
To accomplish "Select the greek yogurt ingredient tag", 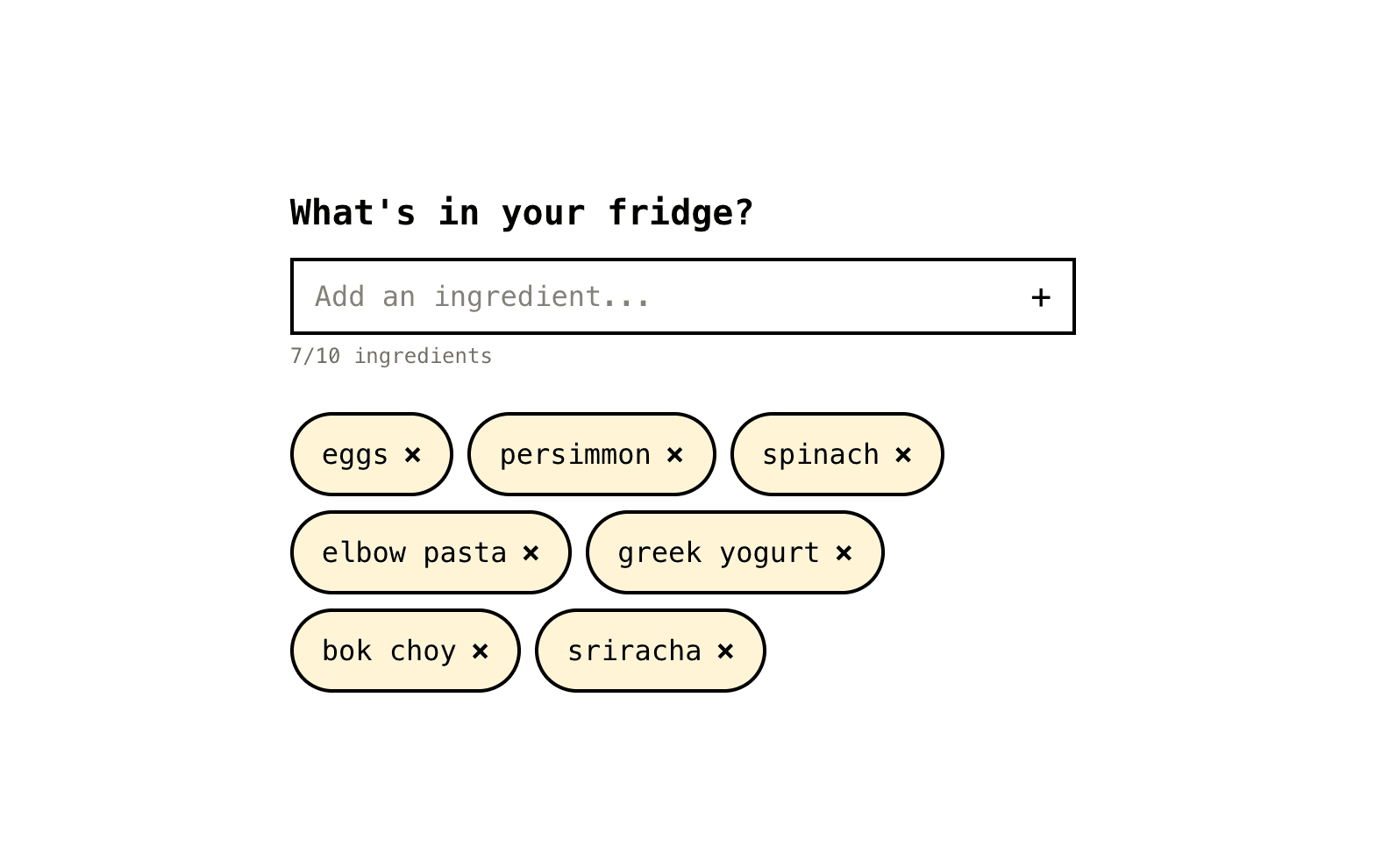I will pos(719,552).
